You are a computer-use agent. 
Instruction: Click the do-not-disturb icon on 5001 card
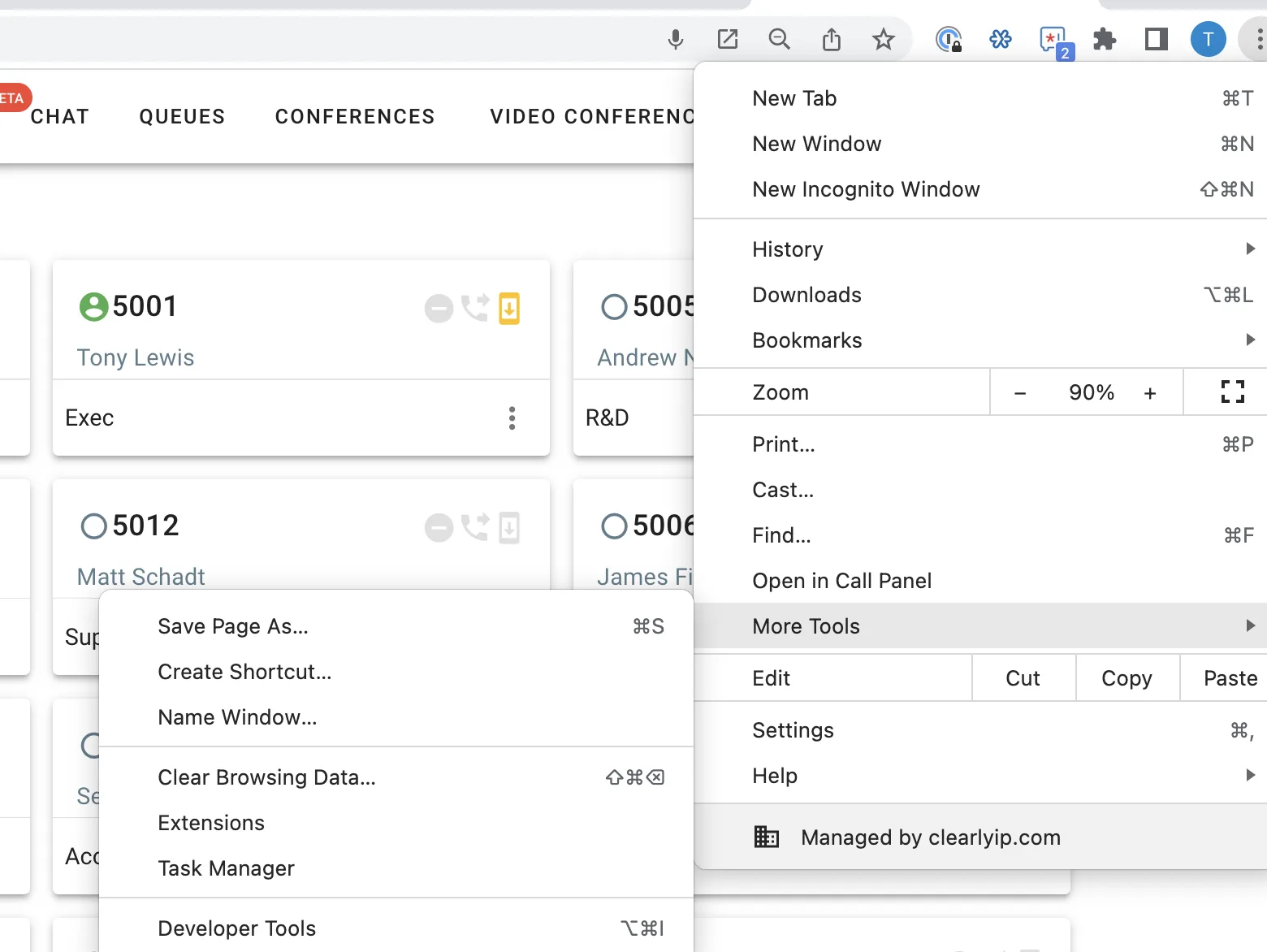coord(439,309)
